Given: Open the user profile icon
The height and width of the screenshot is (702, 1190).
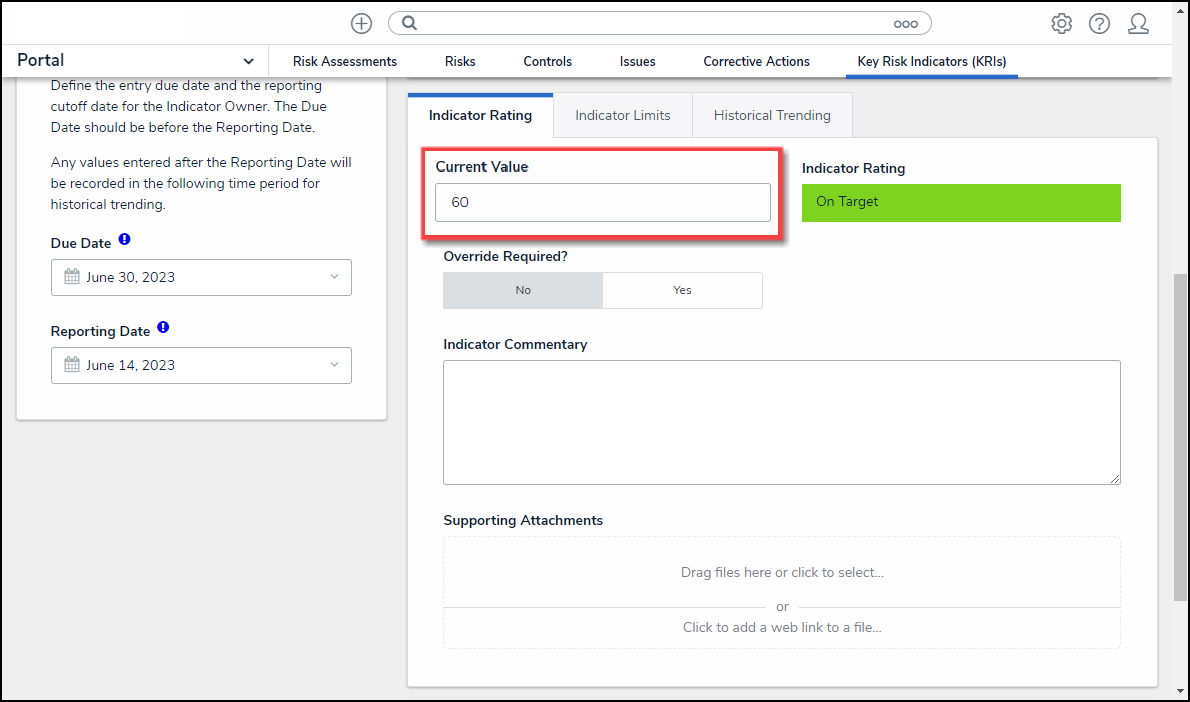Looking at the screenshot, I should [x=1138, y=23].
